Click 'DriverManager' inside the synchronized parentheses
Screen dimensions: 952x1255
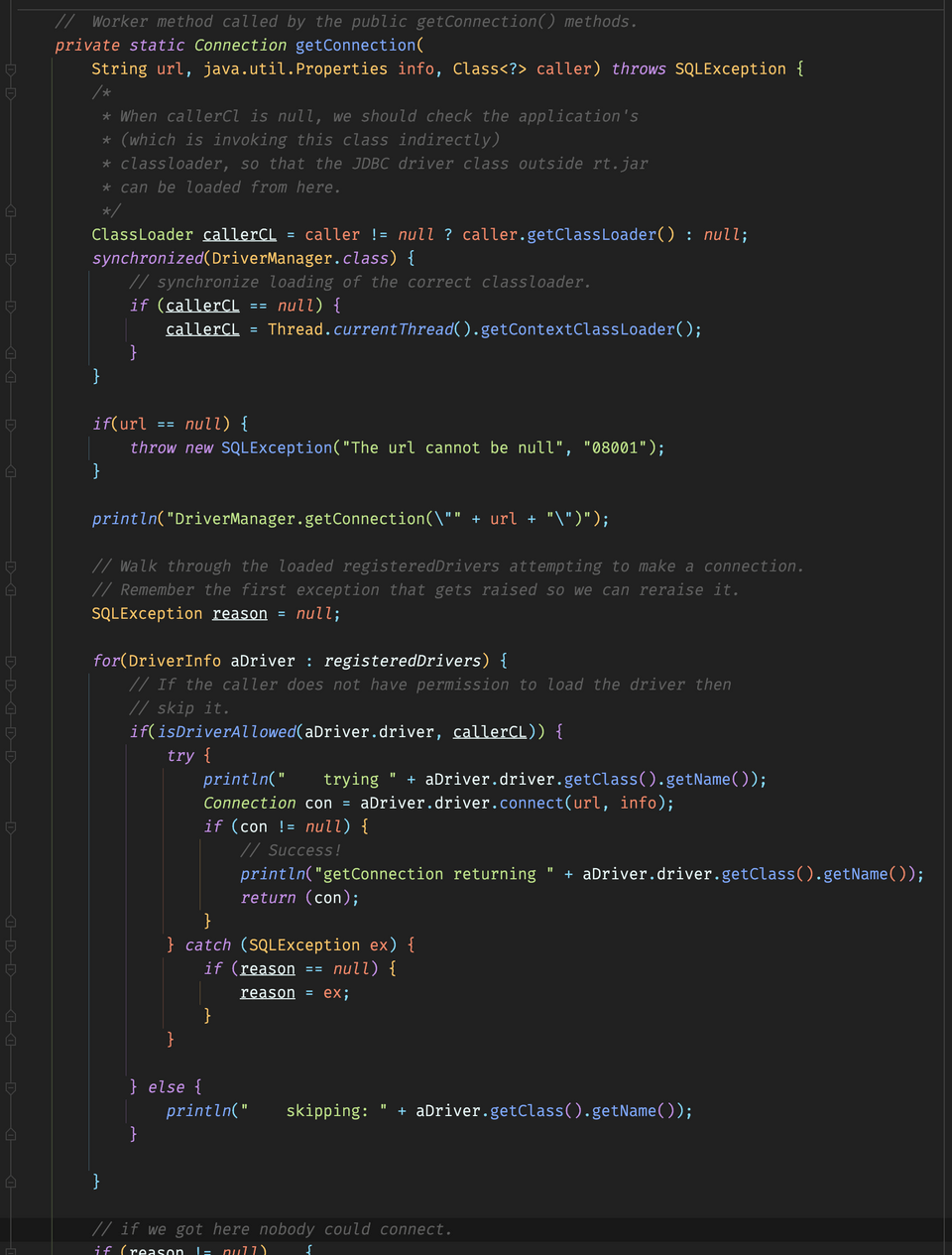(273, 259)
